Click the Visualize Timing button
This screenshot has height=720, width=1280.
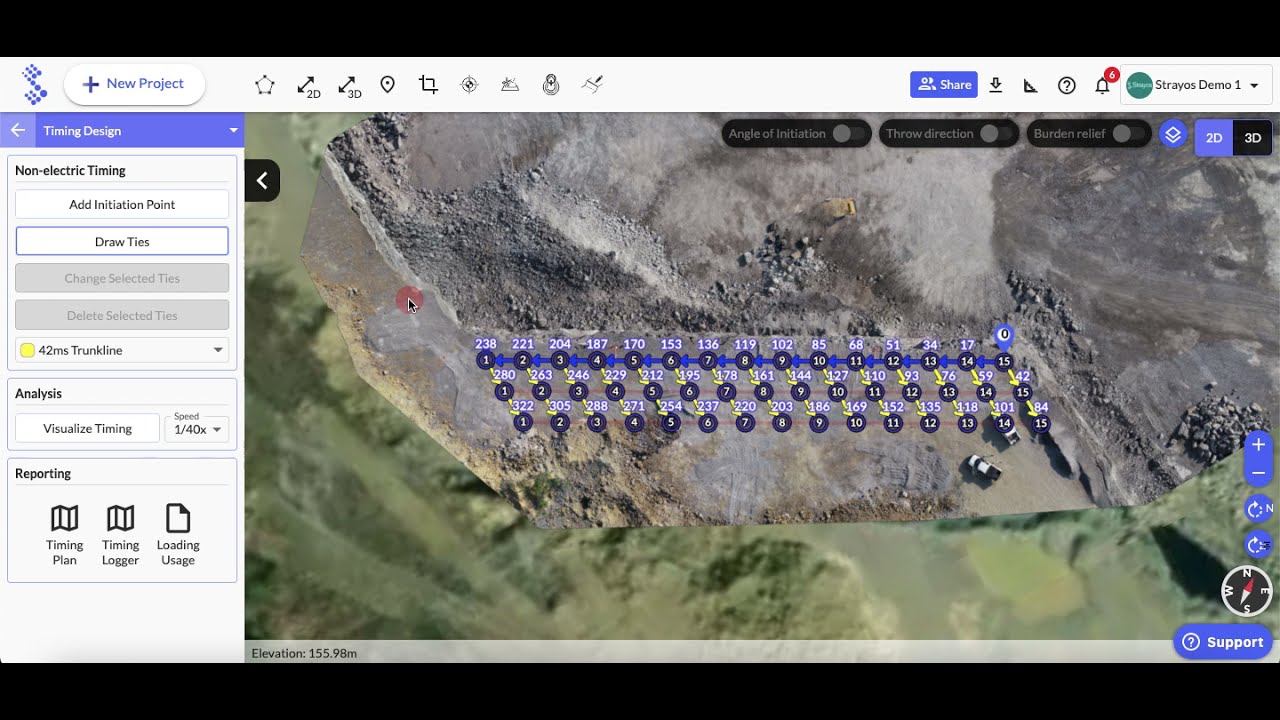pyautogui.click(x=87, y=428)
